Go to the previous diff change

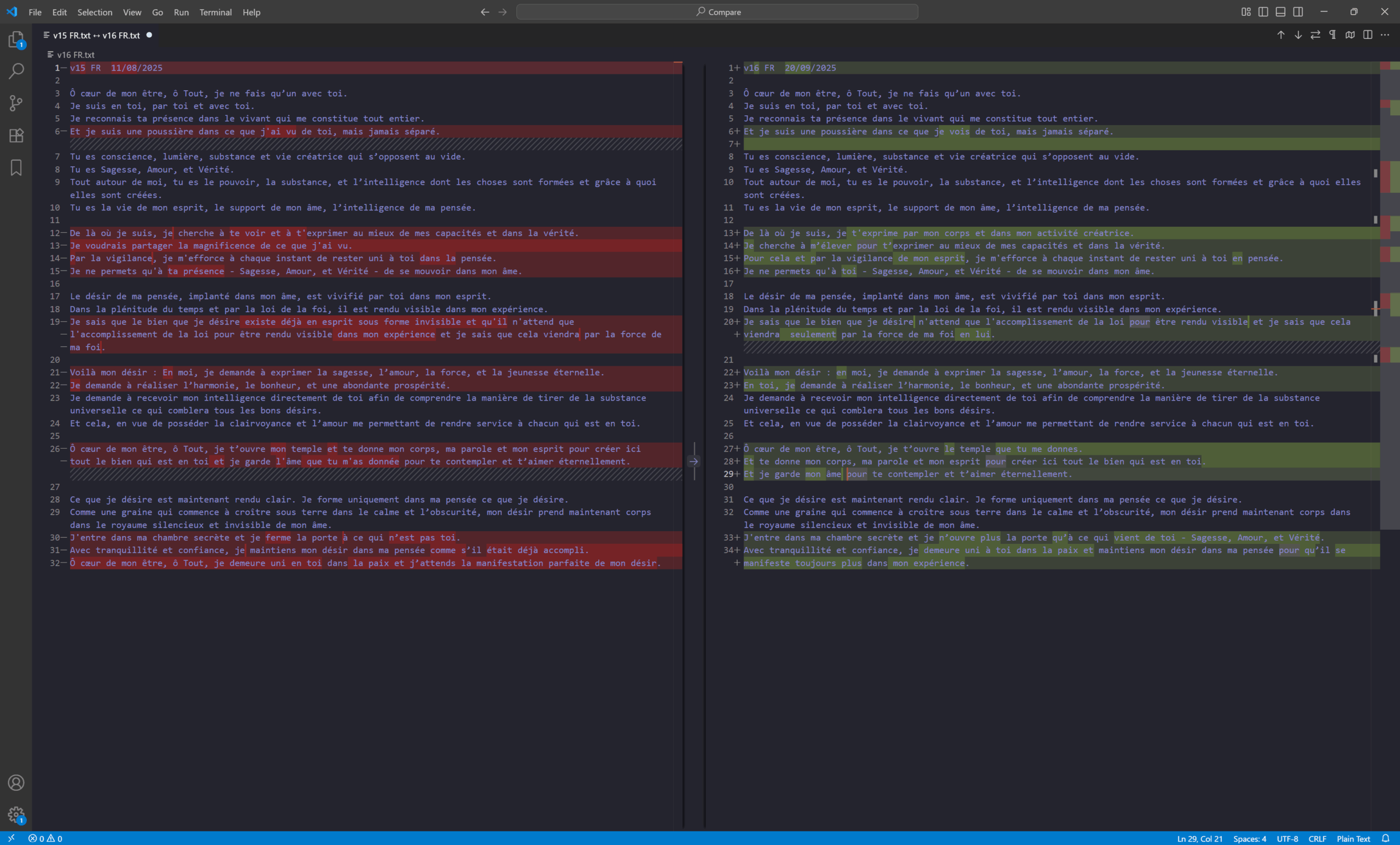point(1281,35)
